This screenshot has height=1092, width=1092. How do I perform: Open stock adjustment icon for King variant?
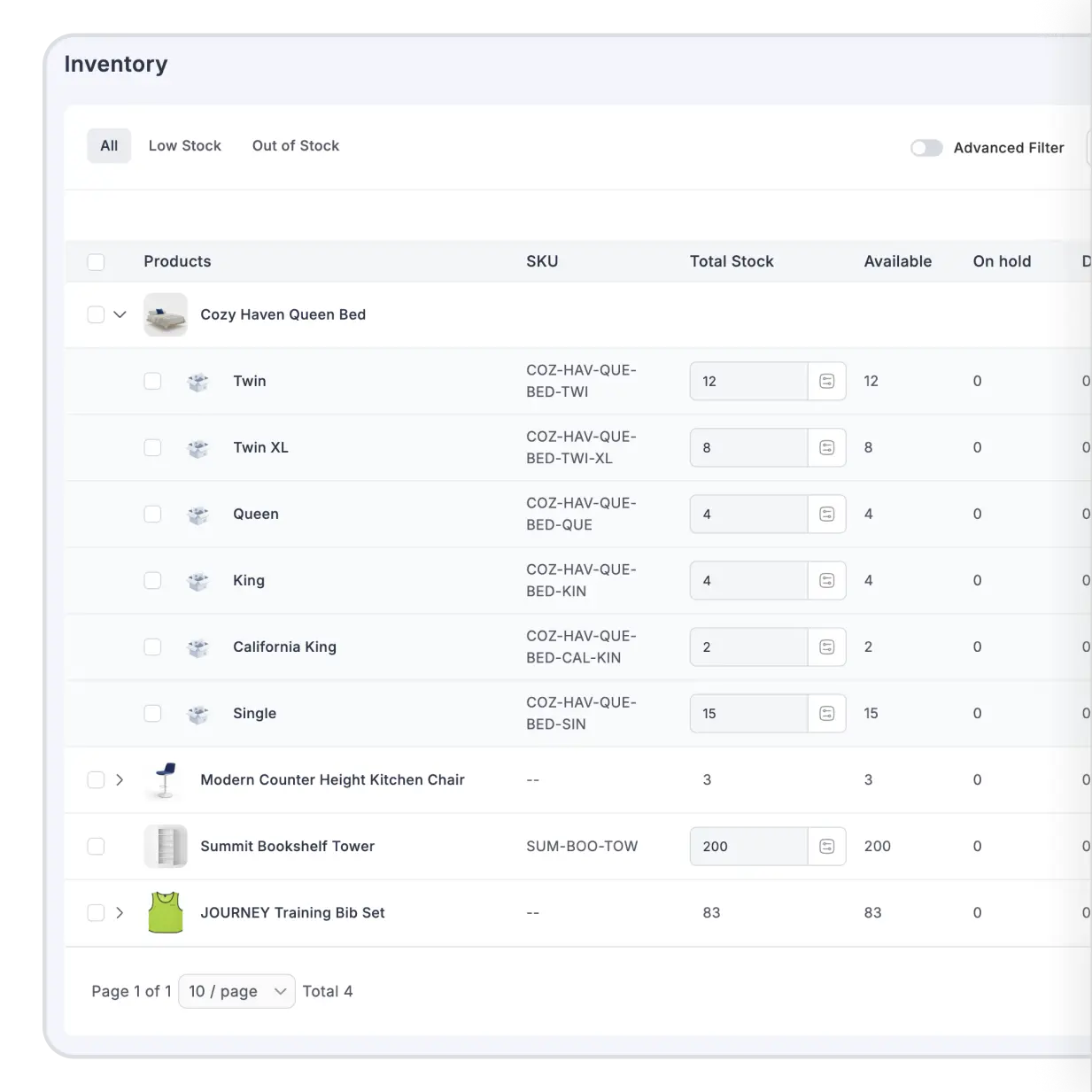pos(827,580)
